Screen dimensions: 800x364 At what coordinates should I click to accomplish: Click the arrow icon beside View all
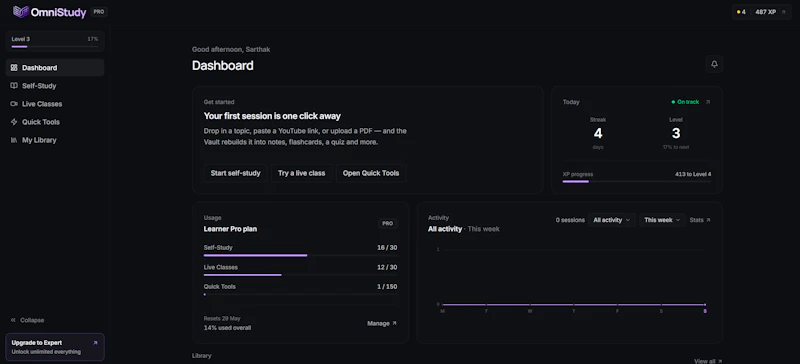point(720,361)
